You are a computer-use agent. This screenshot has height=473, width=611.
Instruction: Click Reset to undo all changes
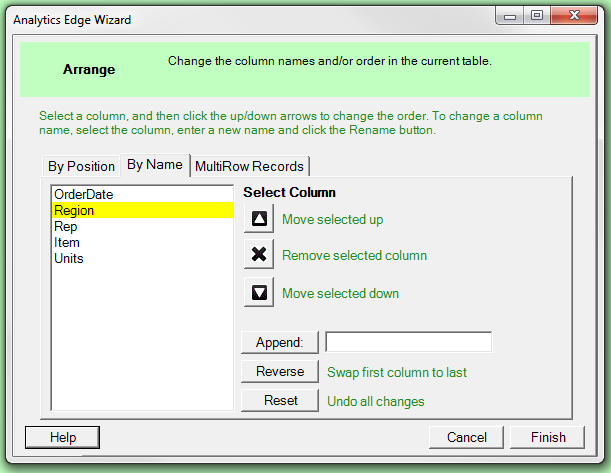click(280, 400)
